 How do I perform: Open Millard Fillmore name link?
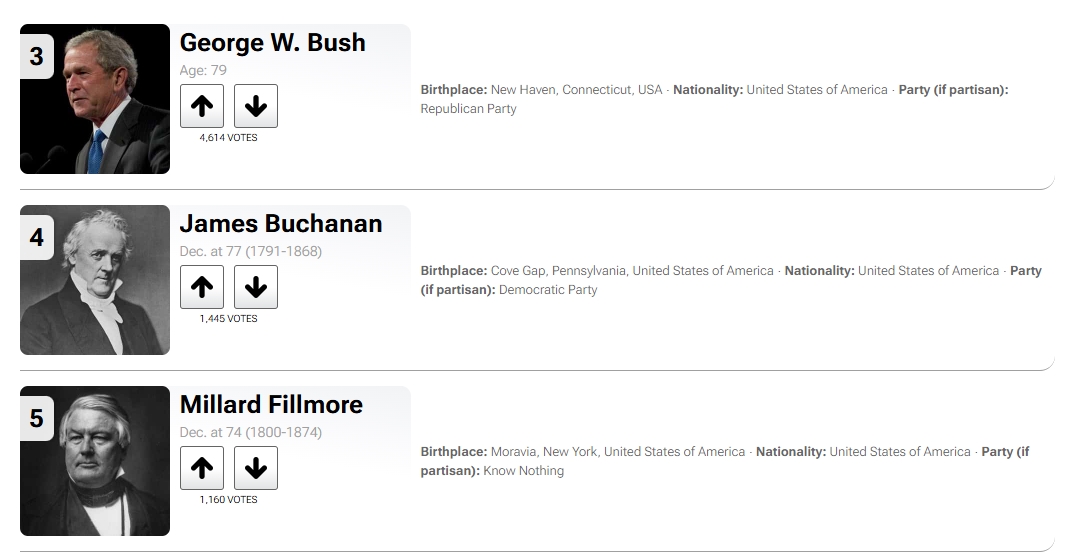click(271, 405)
